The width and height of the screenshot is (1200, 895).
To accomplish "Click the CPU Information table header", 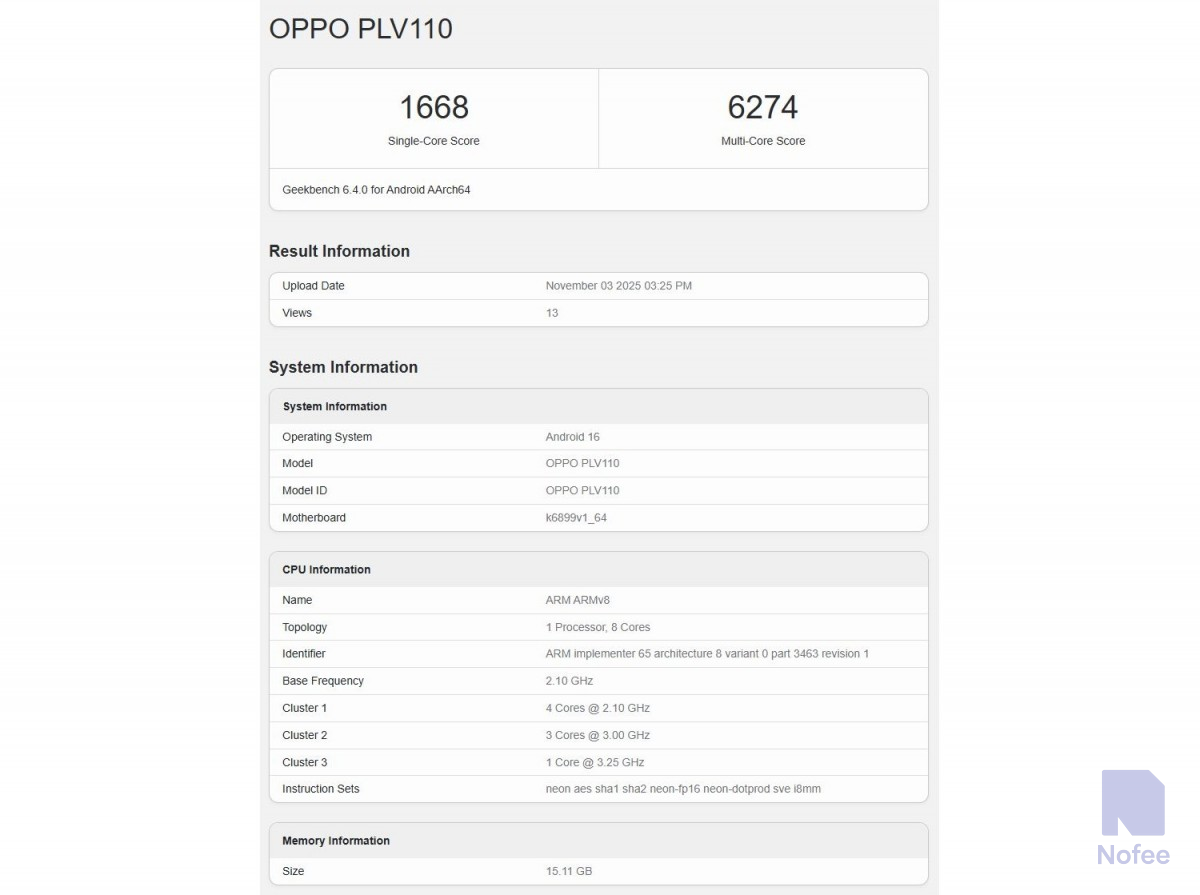I will 326,570.
